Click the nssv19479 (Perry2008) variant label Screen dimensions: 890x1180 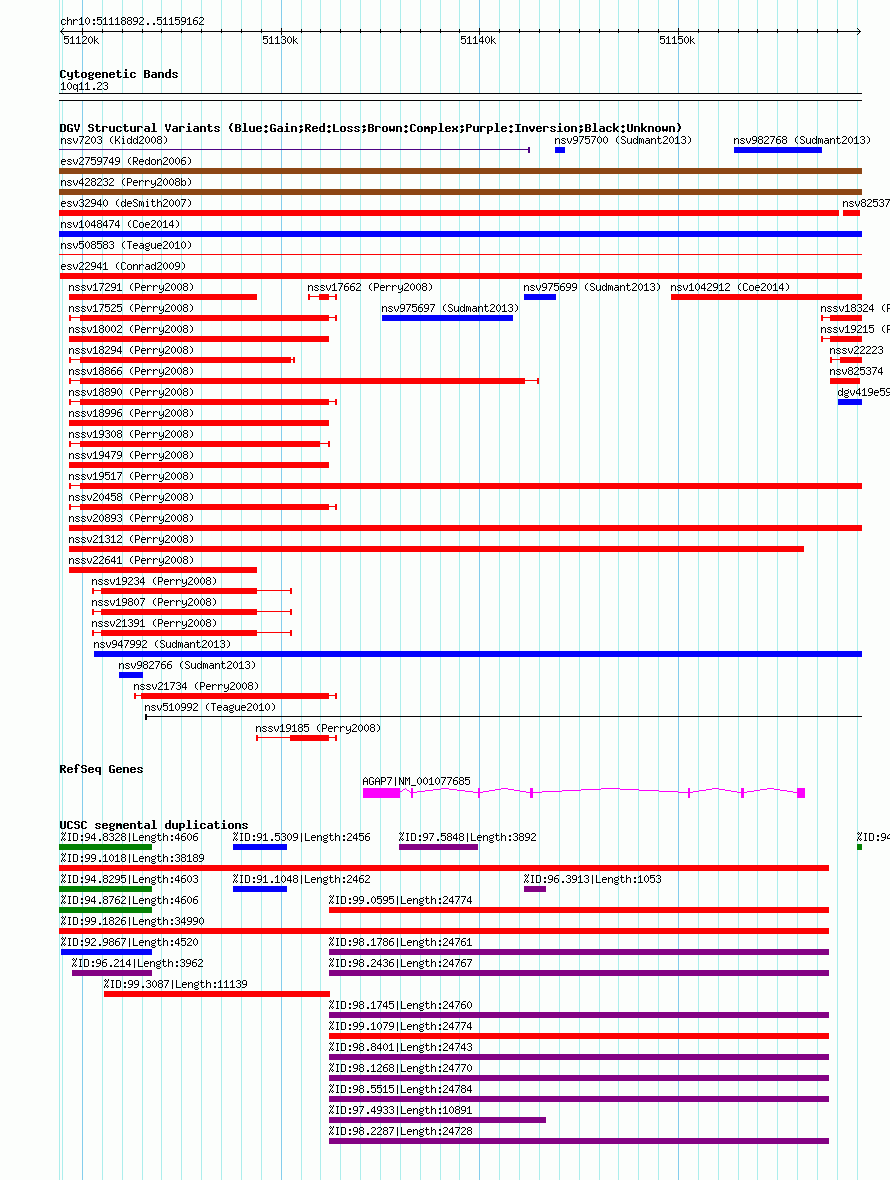coord(131,456)
